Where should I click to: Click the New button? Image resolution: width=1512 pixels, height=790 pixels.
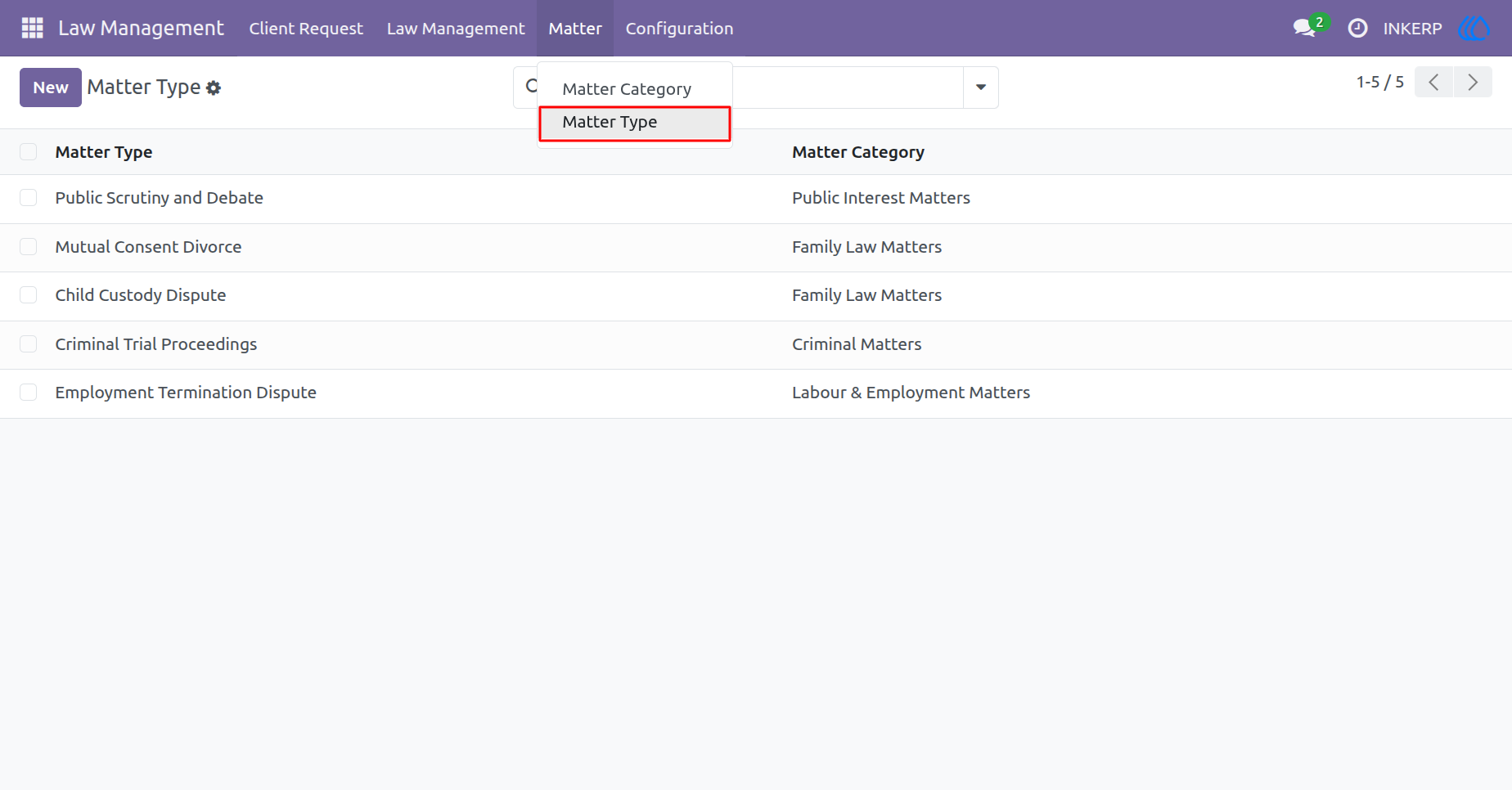pos(51,88)
